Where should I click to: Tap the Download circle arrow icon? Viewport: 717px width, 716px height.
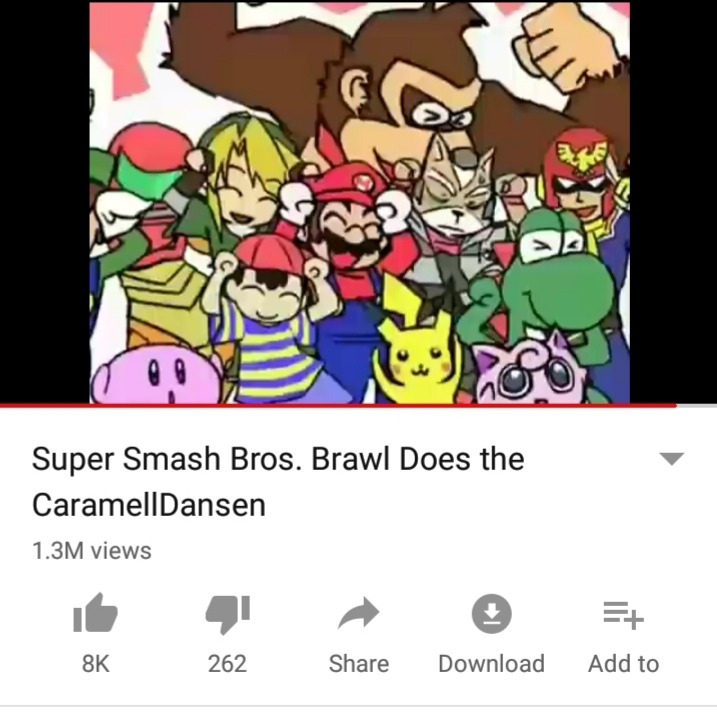[x=492, y=614]
